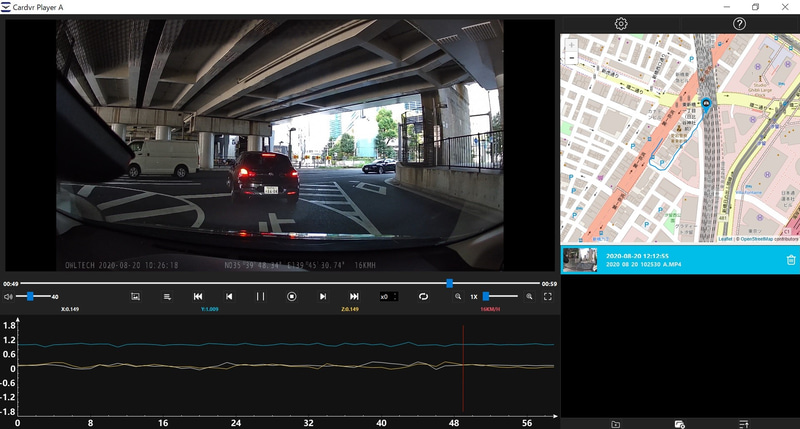
Task: Click the 16KM/H speed reading
Action: coord(490,309)
